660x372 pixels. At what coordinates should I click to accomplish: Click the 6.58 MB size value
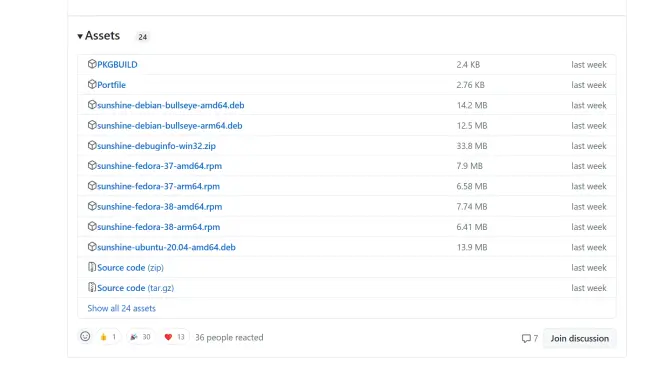pyautogui.click(x=472, y=186)
